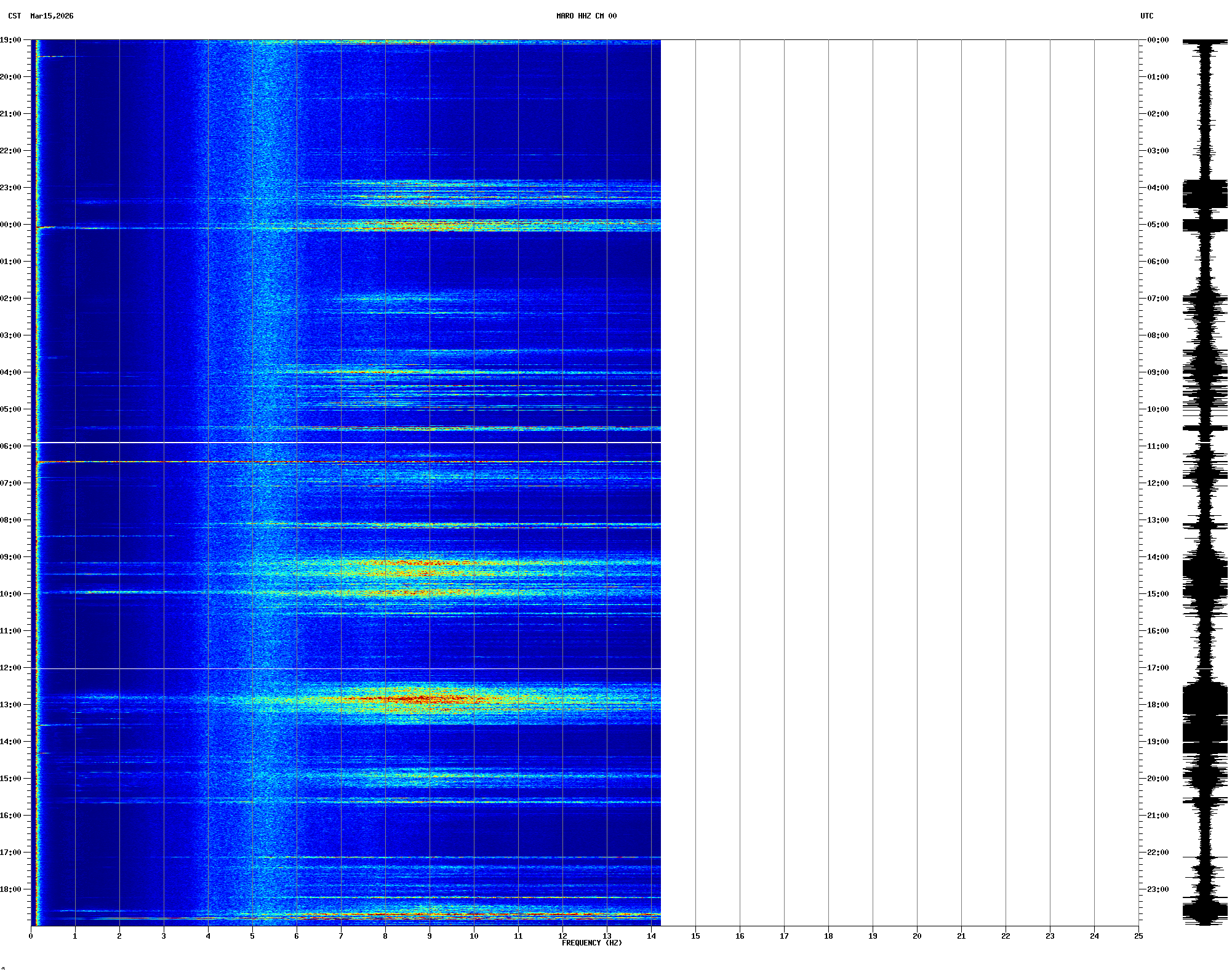The image size is (1232, 975).
Task: Click the FREQUENCY (HZ) axis label
Action: coord(591,943)
